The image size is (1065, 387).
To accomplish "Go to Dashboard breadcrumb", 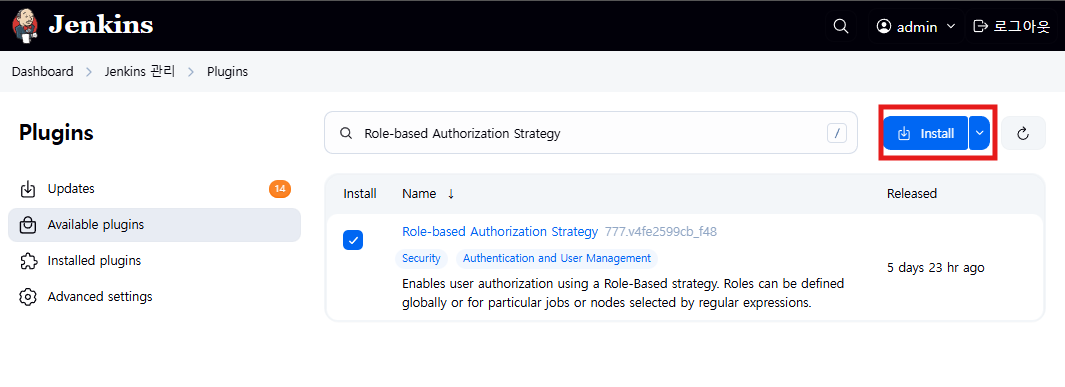I will tap(43, 71).
